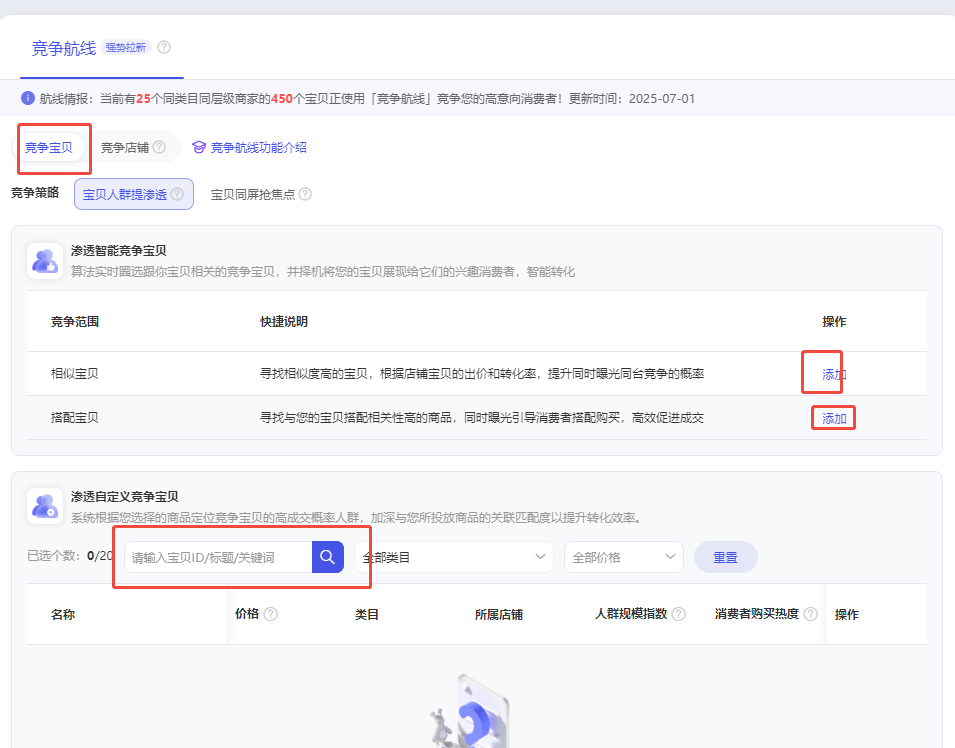This screenshot has height=748, width=955.
Task: Click help icon in 宝贝人群提渗透 button
Action: (177, 194)
